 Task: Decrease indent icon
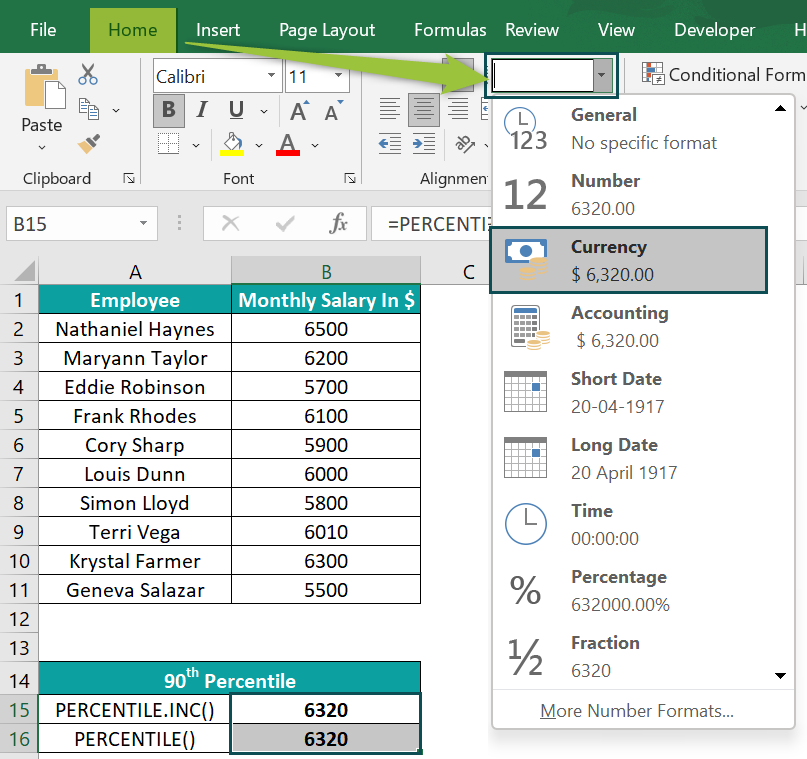click(x=390, y=144)
